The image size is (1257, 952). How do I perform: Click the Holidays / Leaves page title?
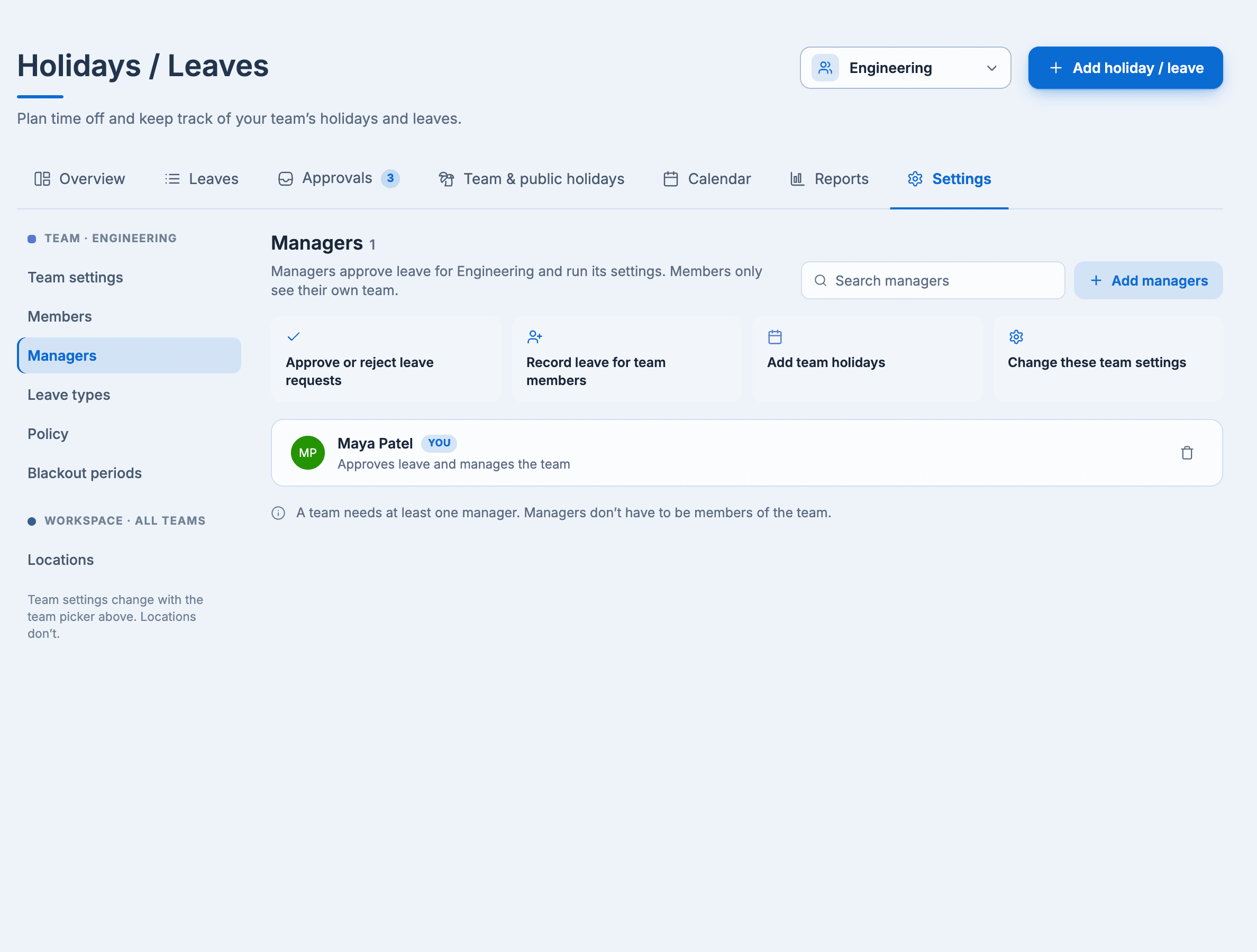coord(143,66)
